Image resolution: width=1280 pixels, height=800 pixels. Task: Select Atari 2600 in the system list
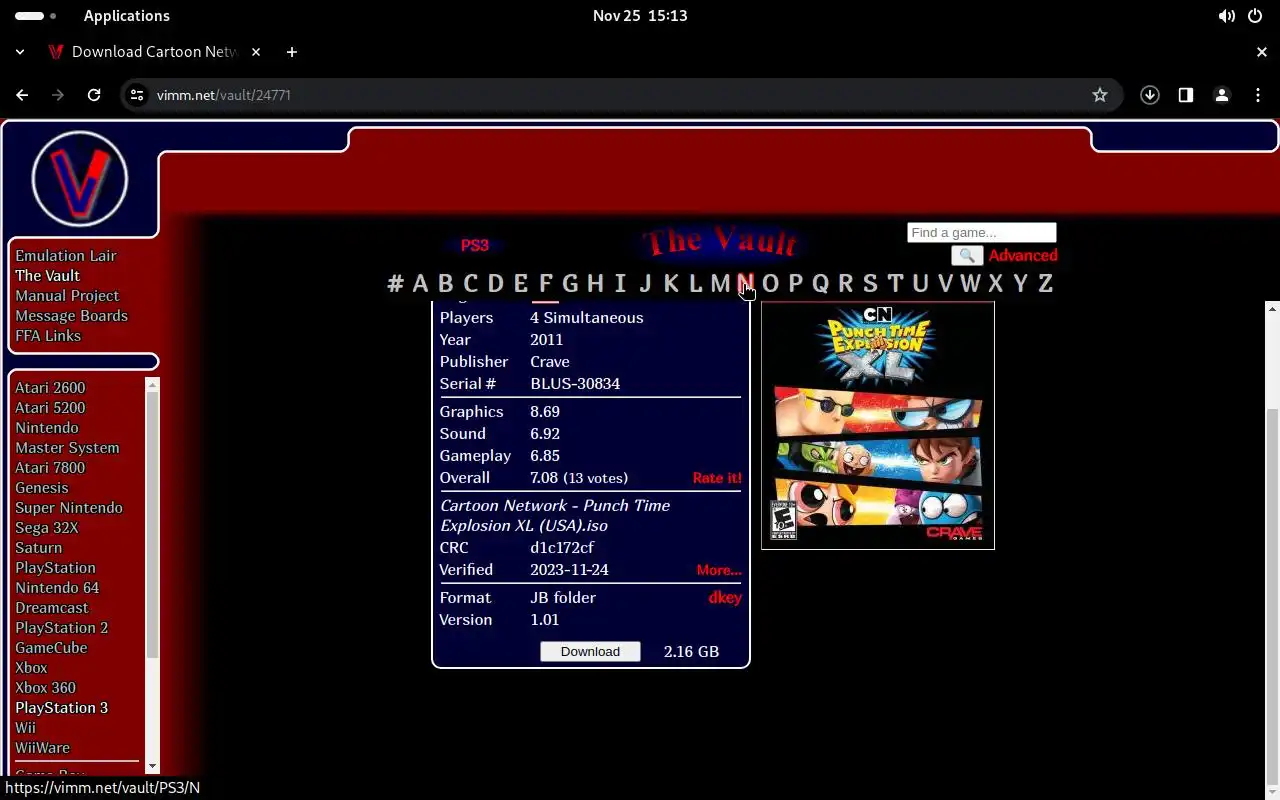[50, 388]
